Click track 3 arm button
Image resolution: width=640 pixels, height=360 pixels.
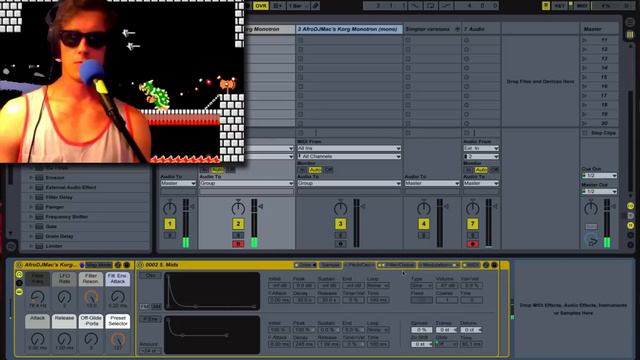click(340, 244)
